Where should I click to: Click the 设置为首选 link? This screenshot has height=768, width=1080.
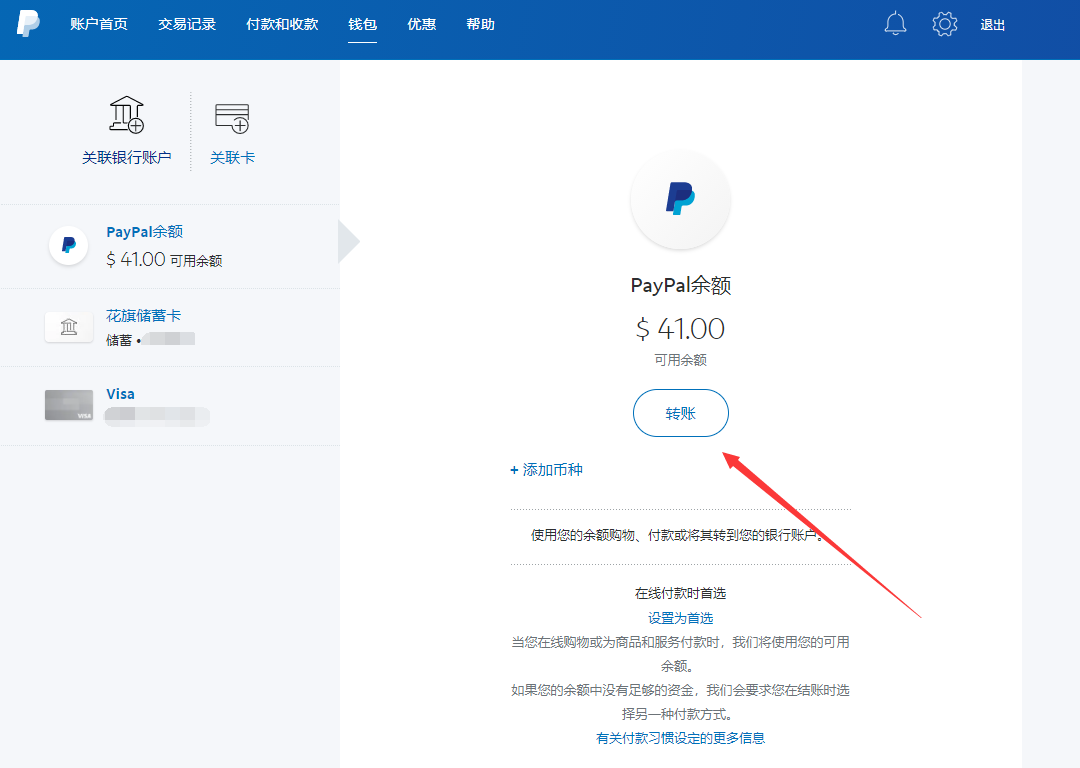click(x=680, y=617)
